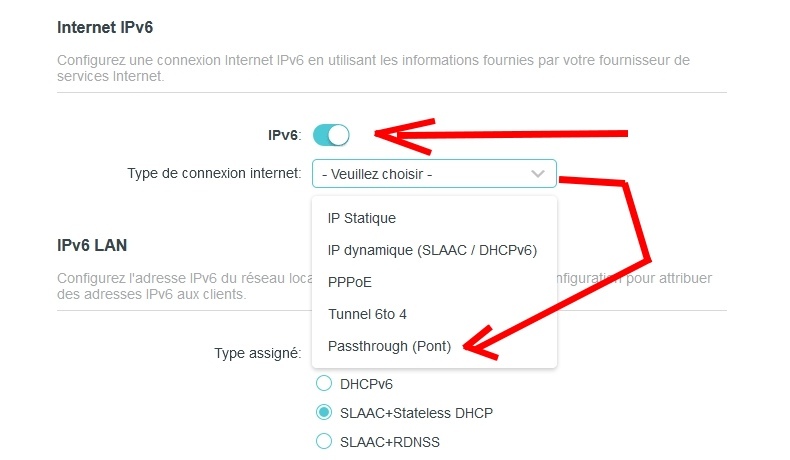This screenshot has width=790, height=460.
Task: Choose the SLAAC+RDNSS radio button
Action: (323, 441)
